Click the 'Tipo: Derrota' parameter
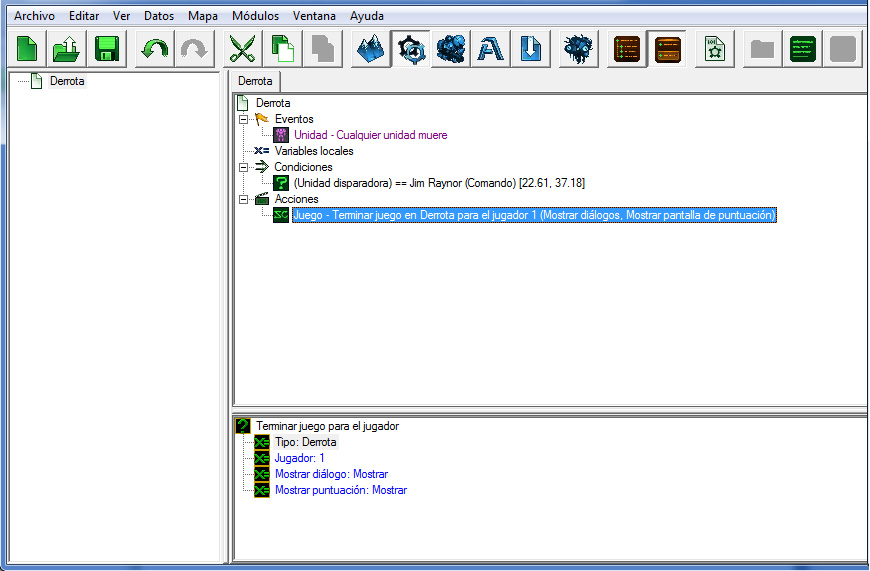Screen dimensions: 870x571 (x=306, y=442)
